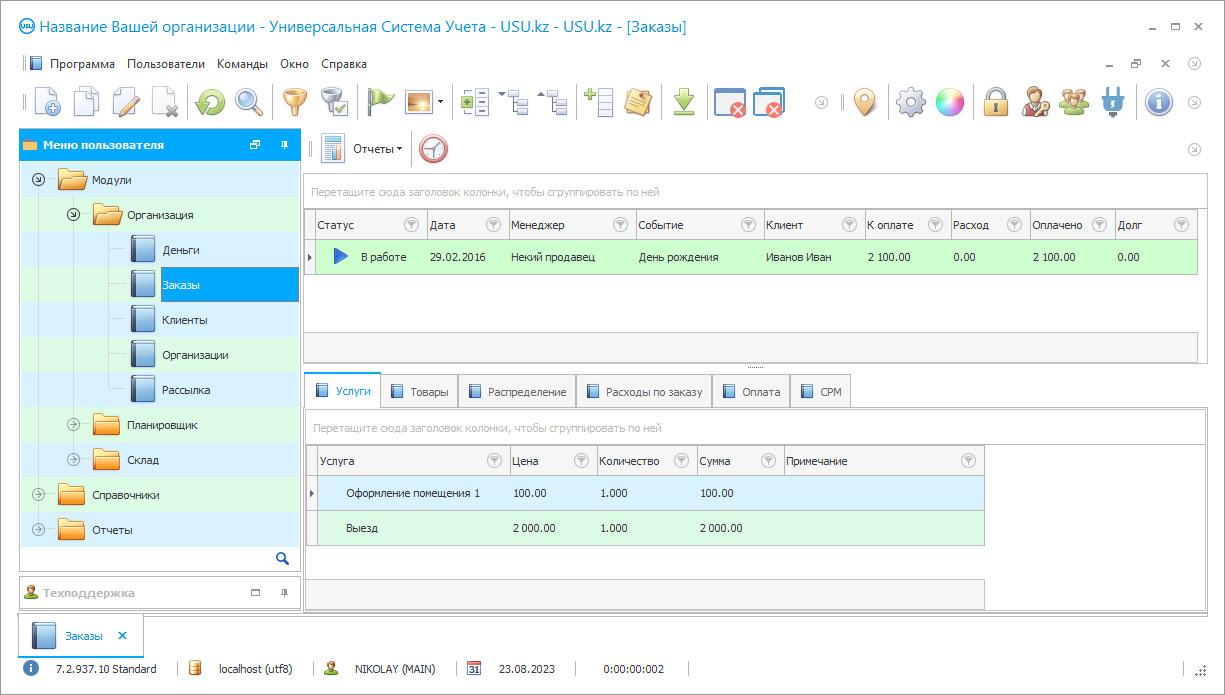1225x695 pixels.
Task: Open the Справка menu
Action: coord(344,64)
